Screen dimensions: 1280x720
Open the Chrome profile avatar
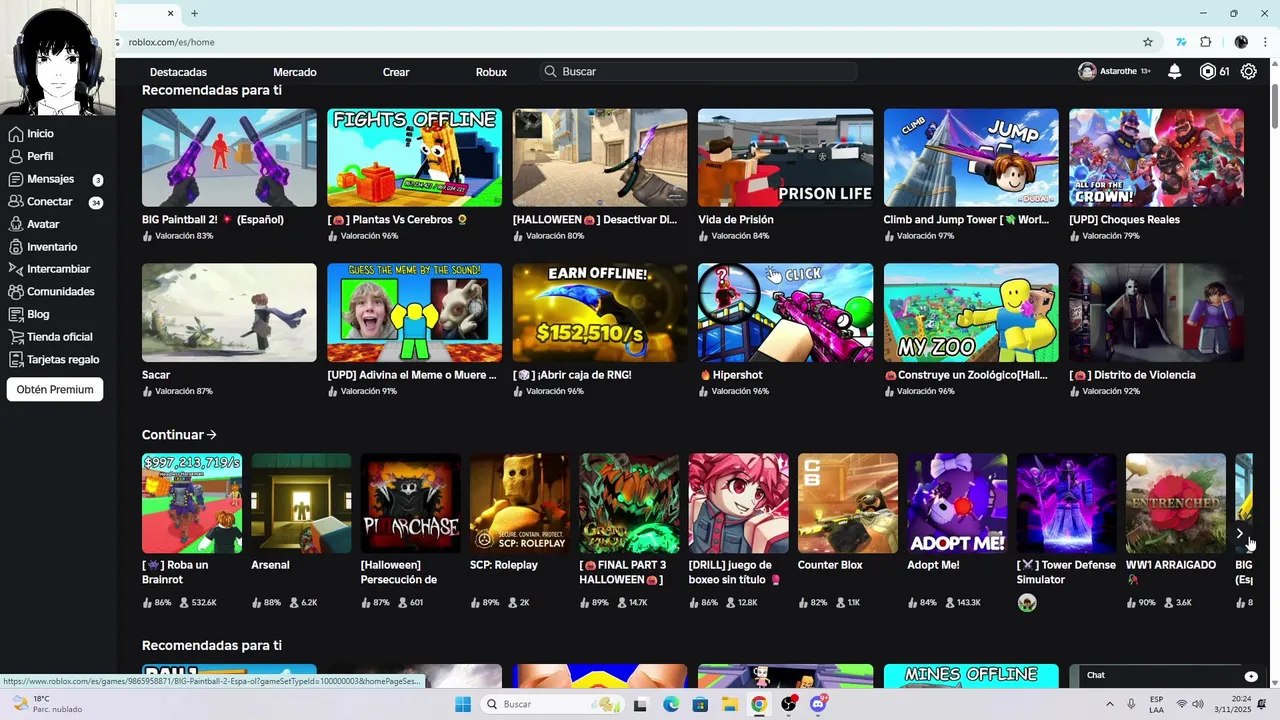[x=1241, y=42]
